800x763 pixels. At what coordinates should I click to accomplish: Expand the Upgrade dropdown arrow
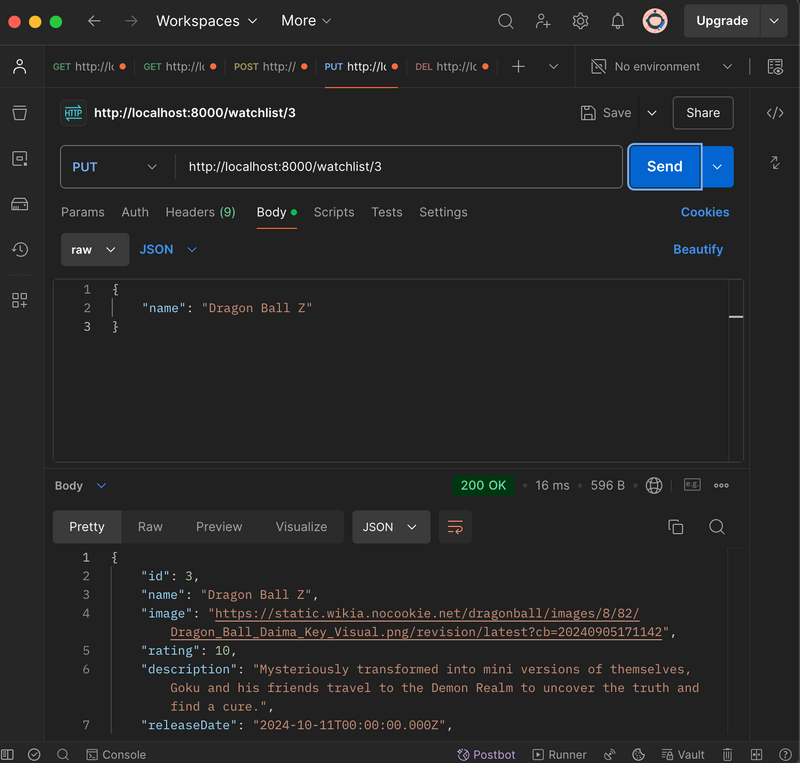(x=774, y=21)
